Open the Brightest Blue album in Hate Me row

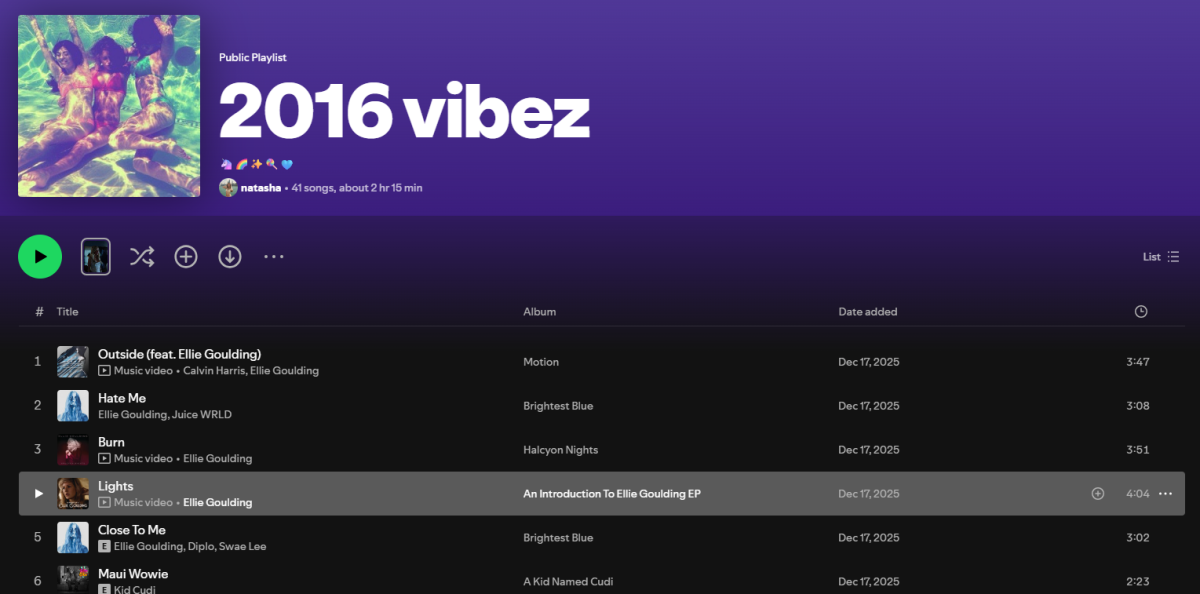point(558,406)
